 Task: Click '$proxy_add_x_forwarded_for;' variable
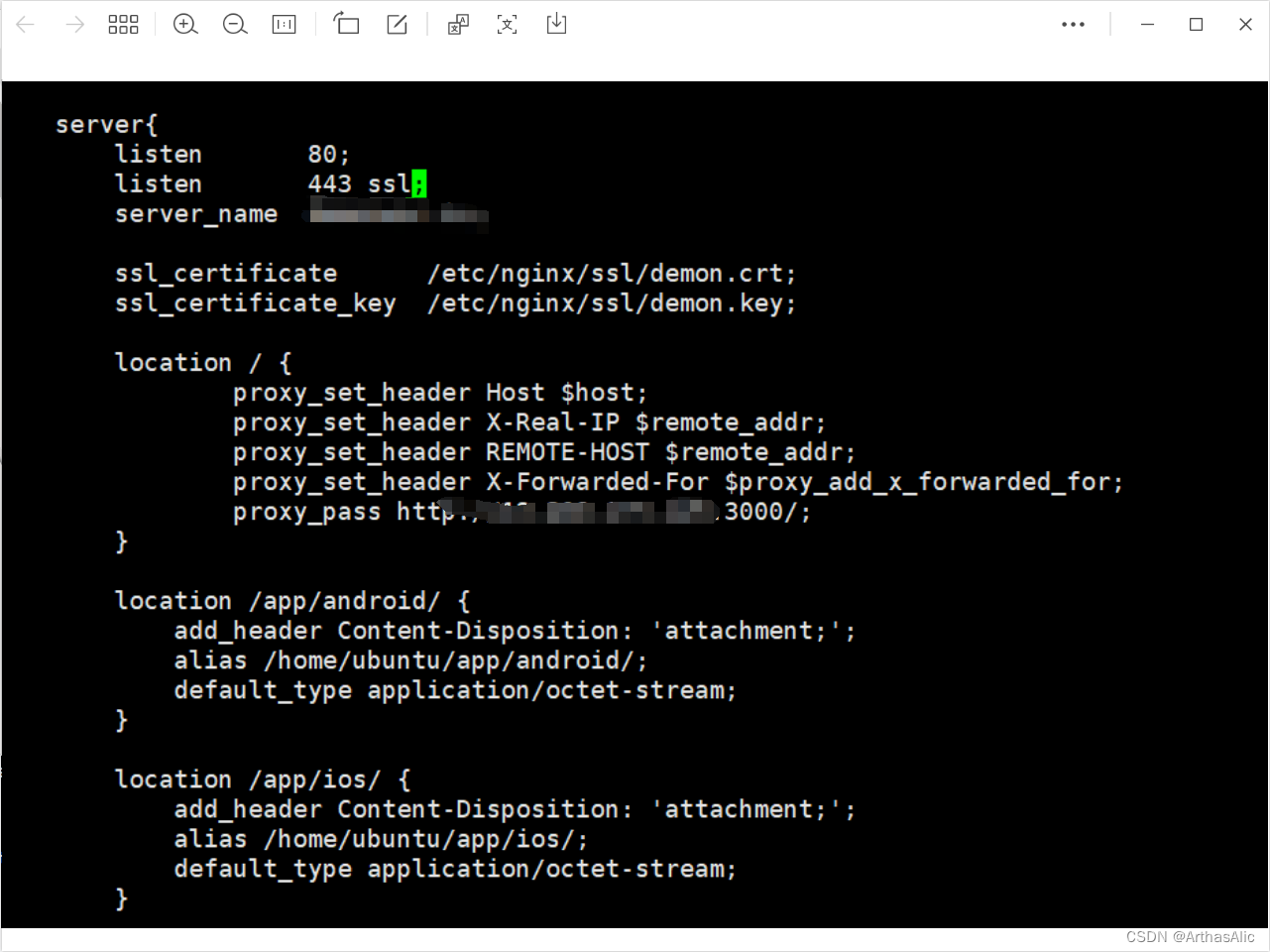[924, 482]
